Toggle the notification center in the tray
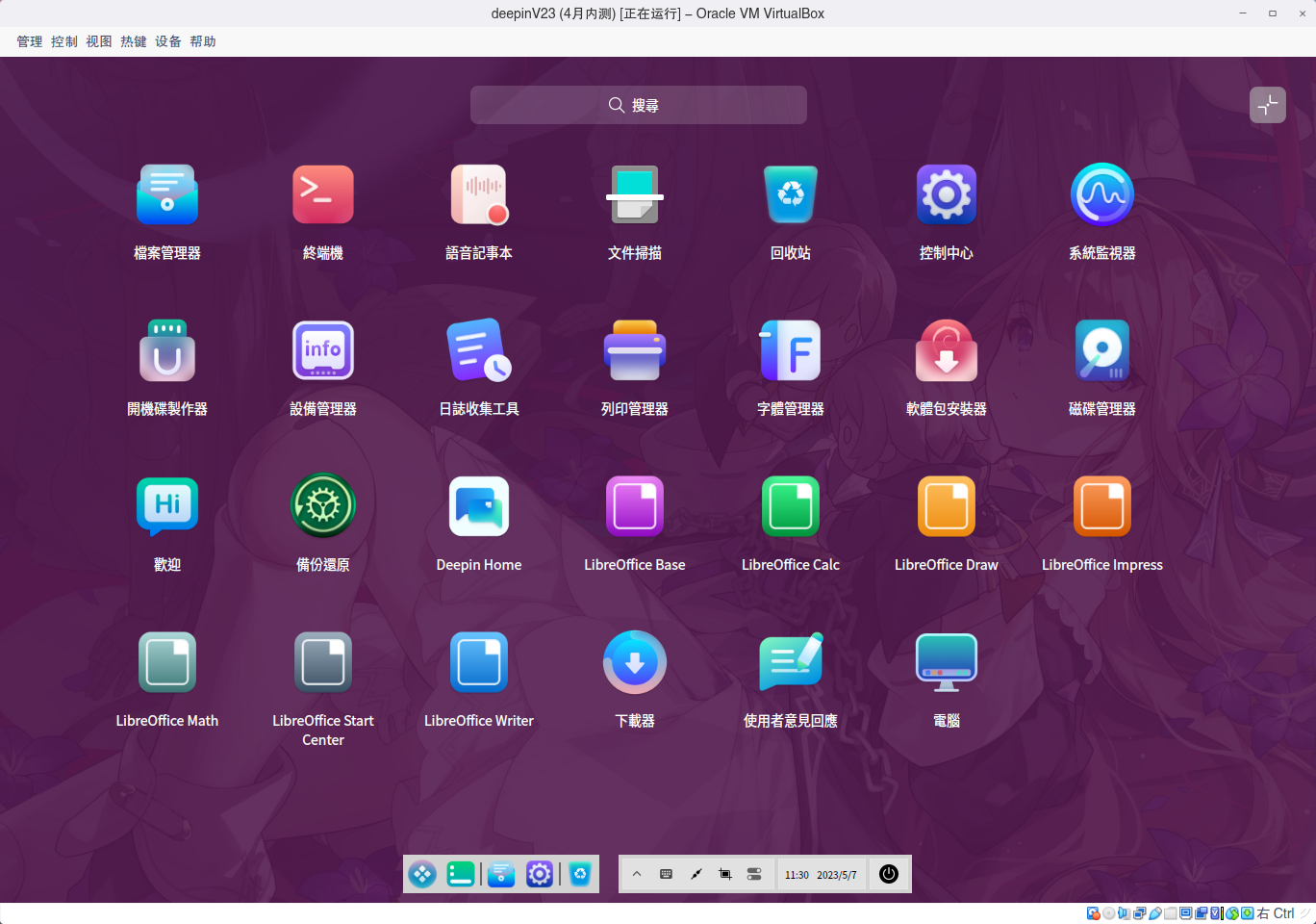The height and width of the screenshot is (924, 1316). pyautogui.click(x=754, y=874)
